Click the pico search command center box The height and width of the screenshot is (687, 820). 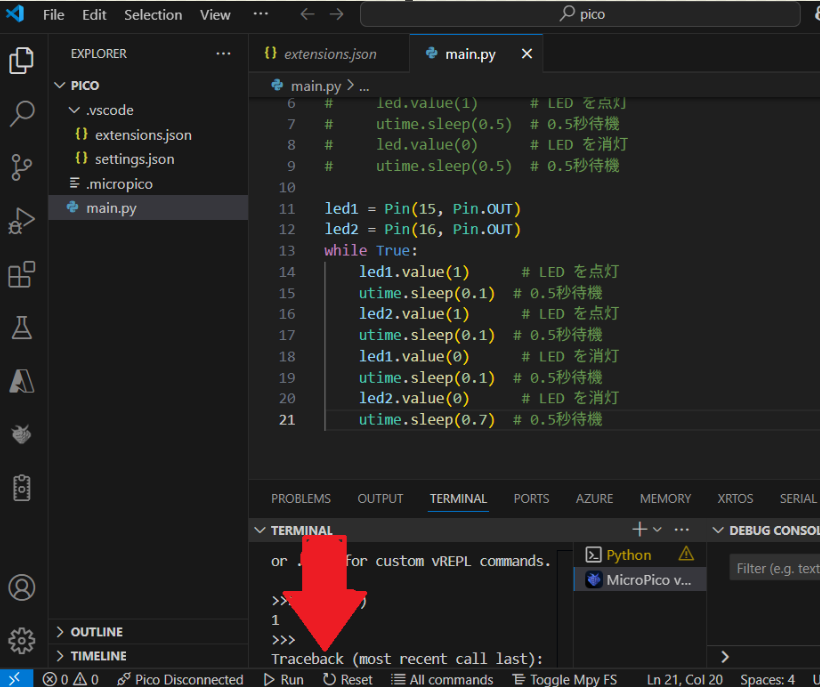click(580, 14)
